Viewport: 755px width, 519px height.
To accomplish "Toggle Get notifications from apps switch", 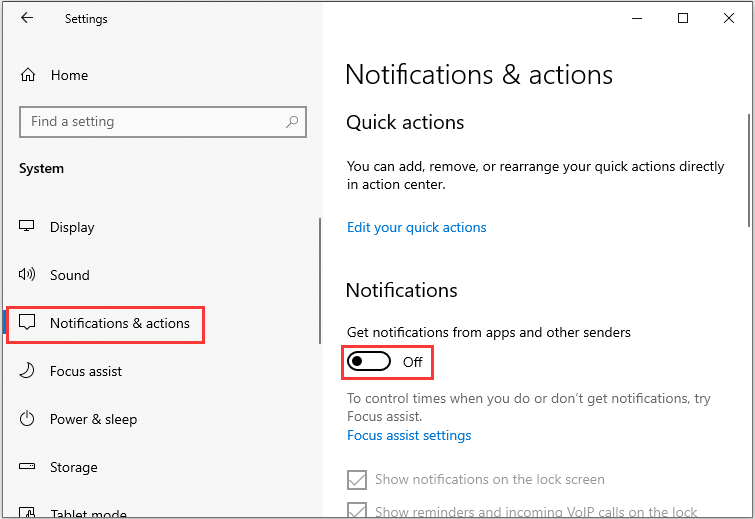I will point(369,362).
